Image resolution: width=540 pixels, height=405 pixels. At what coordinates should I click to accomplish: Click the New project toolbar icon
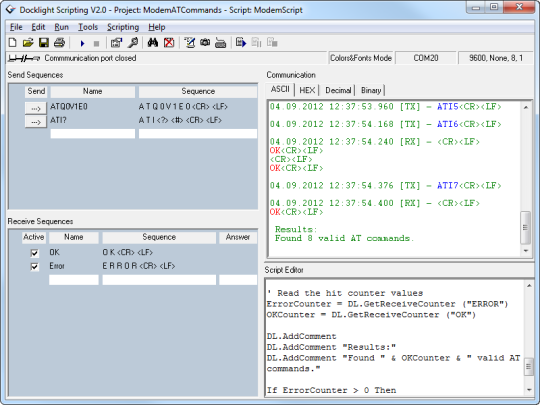(x=12, y=43)
